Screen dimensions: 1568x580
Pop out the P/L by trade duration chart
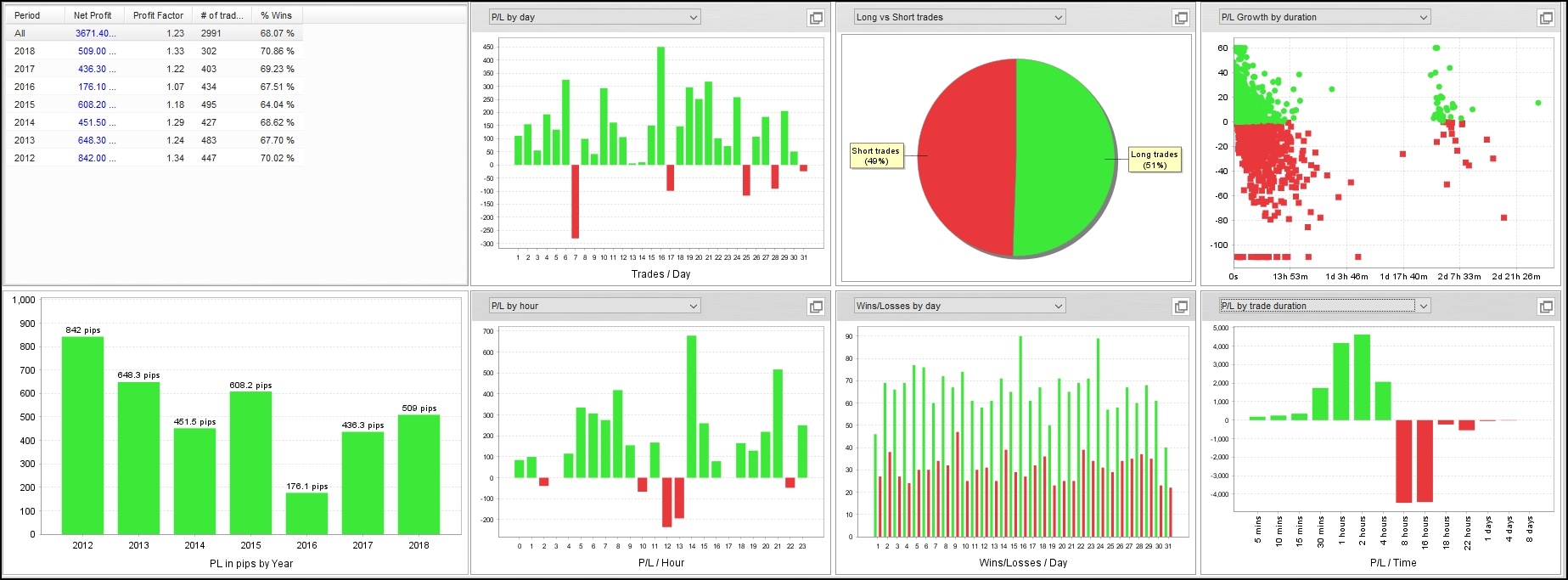(1546, 307)
